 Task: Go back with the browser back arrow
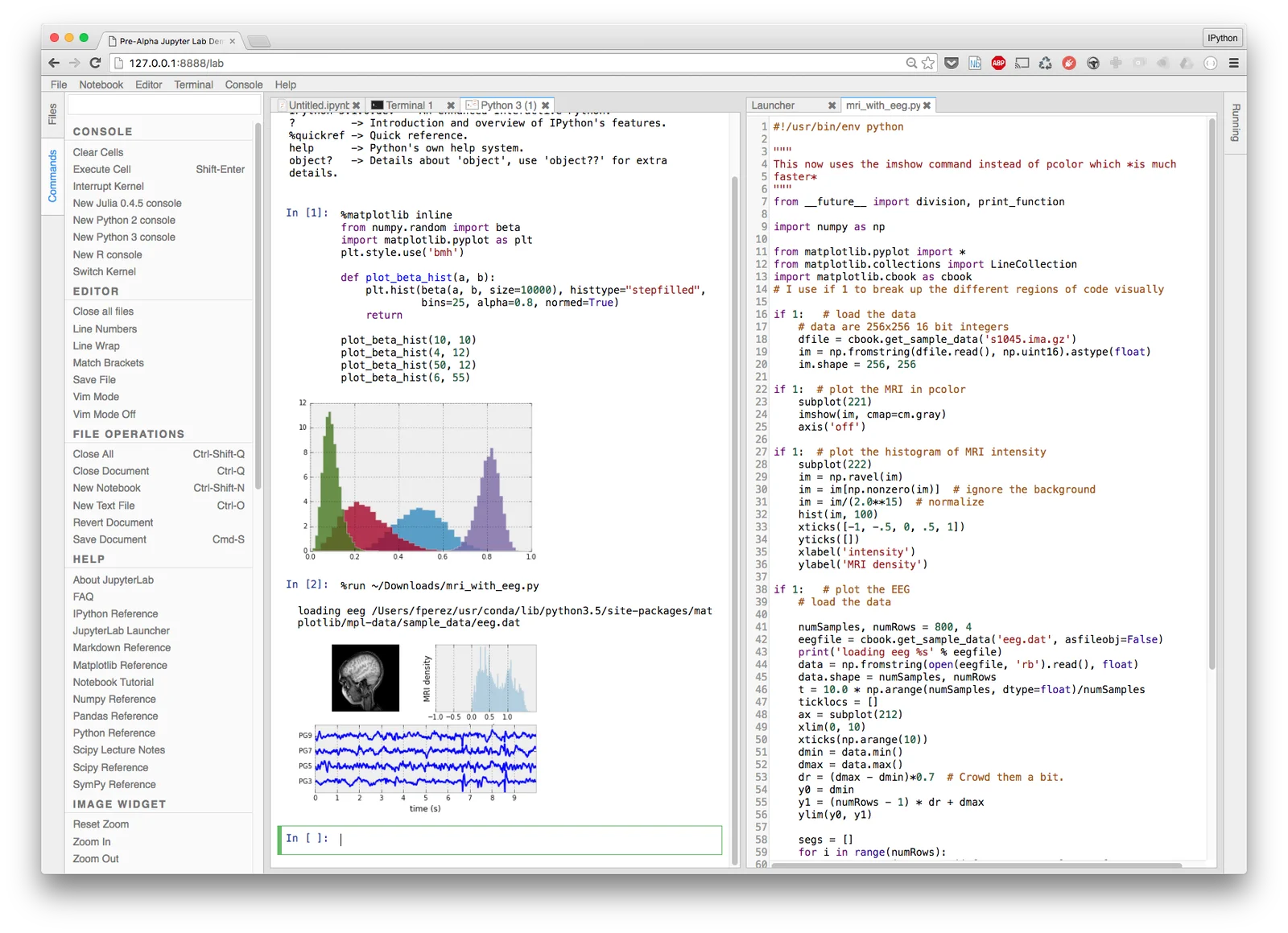tap(54, 63)
